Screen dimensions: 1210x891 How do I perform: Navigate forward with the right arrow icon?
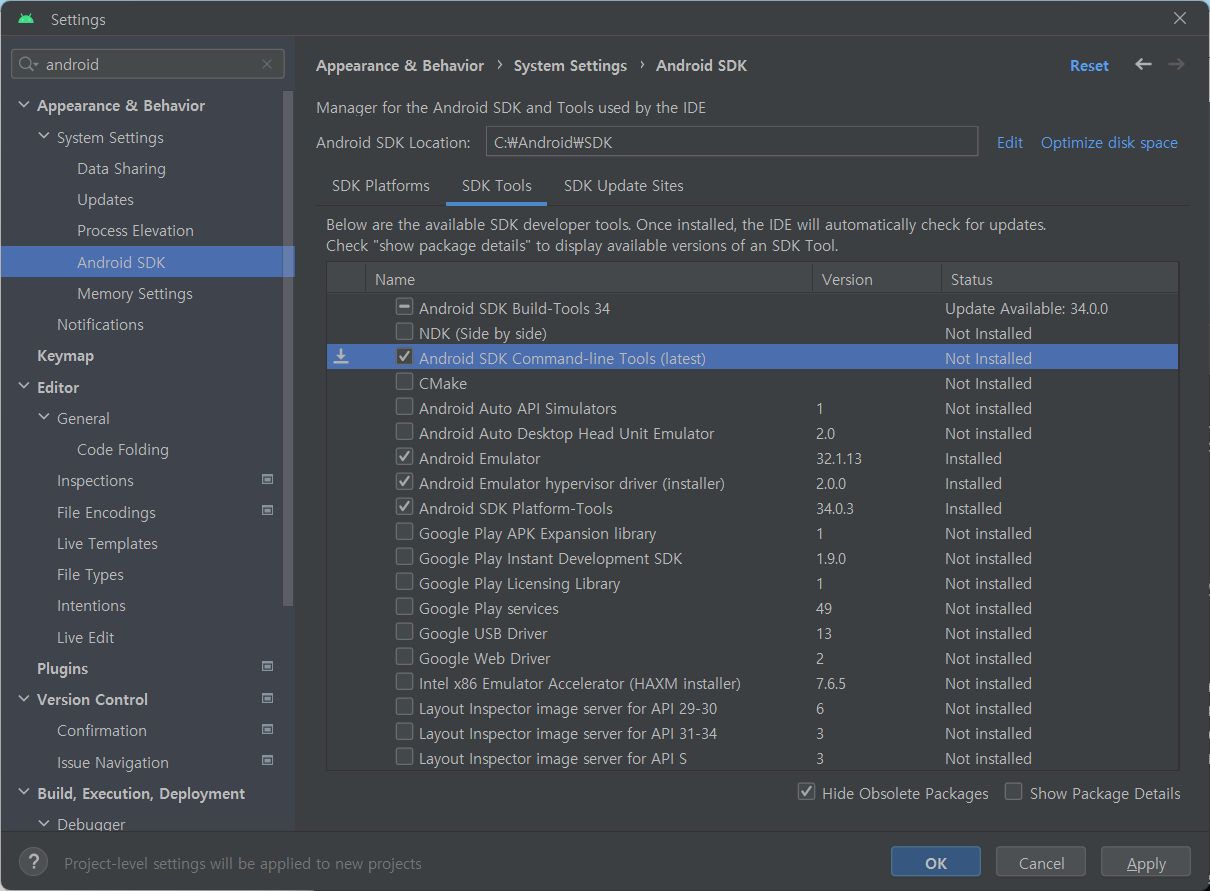click(x=1176, y=64)
